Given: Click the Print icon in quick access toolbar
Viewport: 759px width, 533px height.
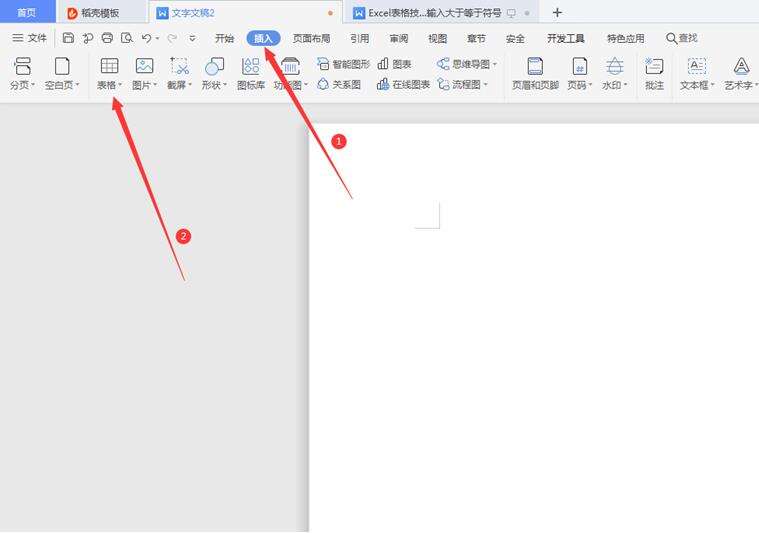Looking at the screenshot, I should tap(107, 38).
